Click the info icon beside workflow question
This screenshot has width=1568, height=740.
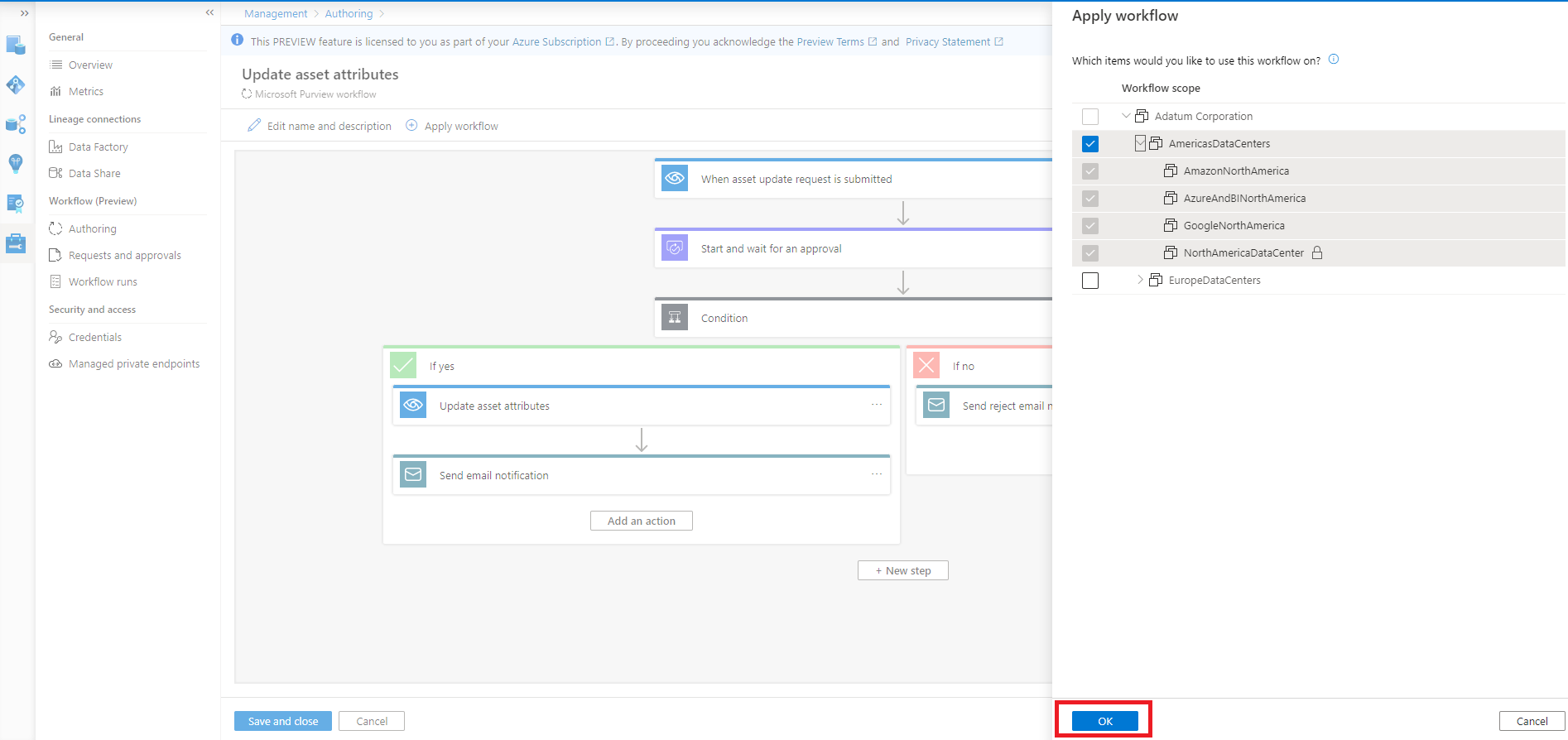tap(1334, 60)
